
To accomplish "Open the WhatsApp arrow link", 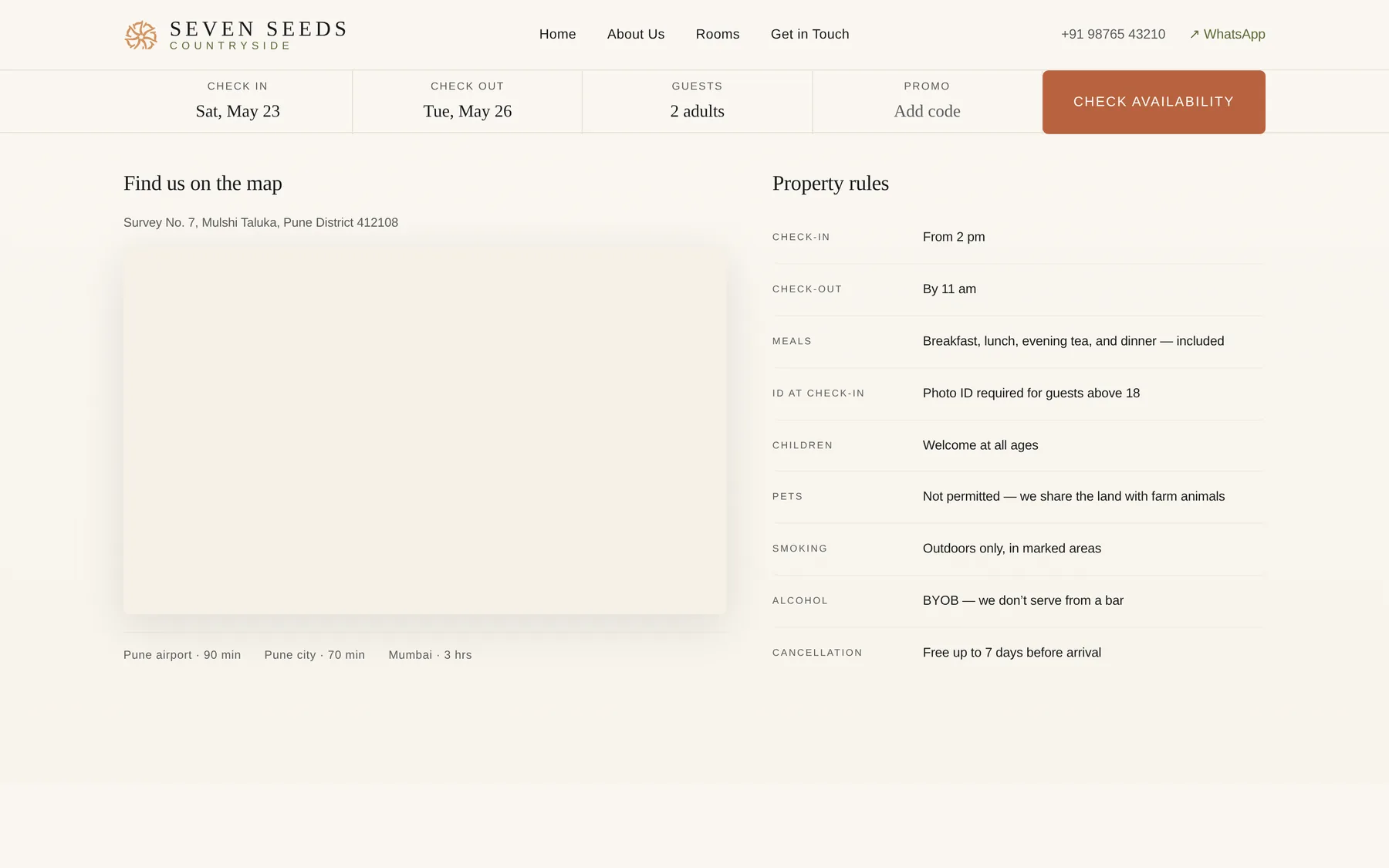I will (1227, 34).
